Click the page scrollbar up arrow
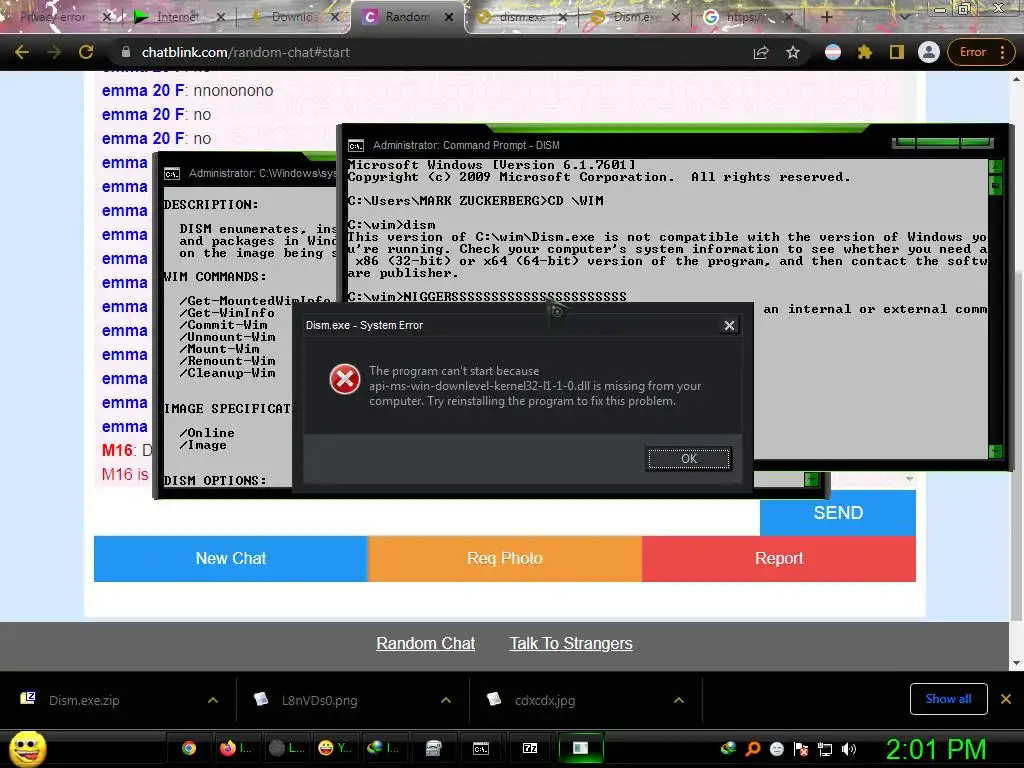Image resolution: width=1024 pixels, height=768 pixels. click(x=1016, y=79)
